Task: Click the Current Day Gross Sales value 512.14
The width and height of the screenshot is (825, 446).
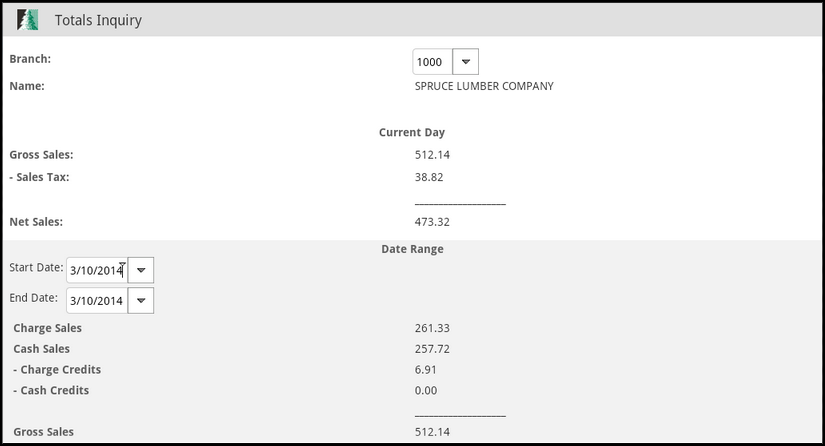Action: click(x=432, y=155)
